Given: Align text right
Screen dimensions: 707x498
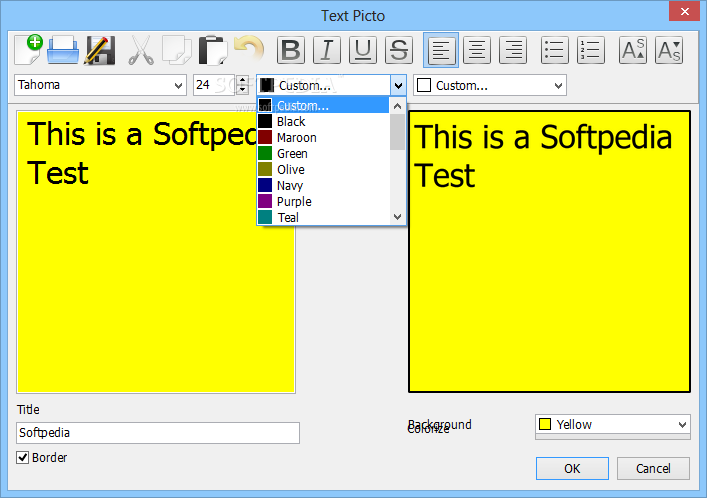Looking at the screenshot, I should pos(513,50).
